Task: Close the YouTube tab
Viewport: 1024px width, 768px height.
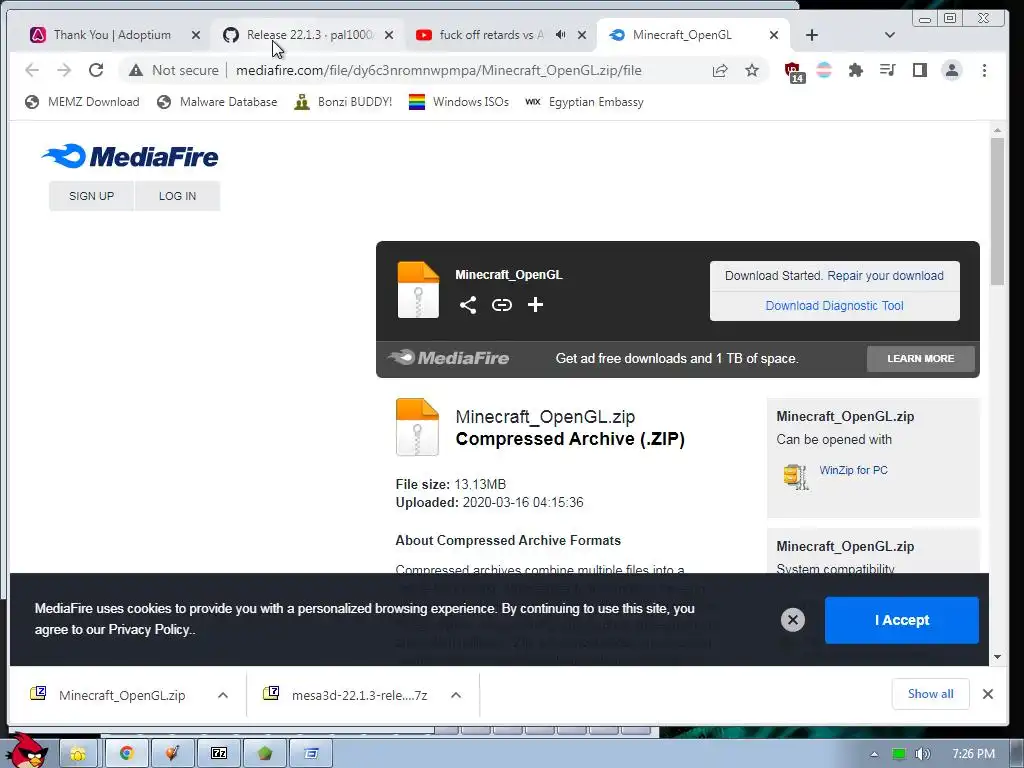Action: (x=582, y=35)
